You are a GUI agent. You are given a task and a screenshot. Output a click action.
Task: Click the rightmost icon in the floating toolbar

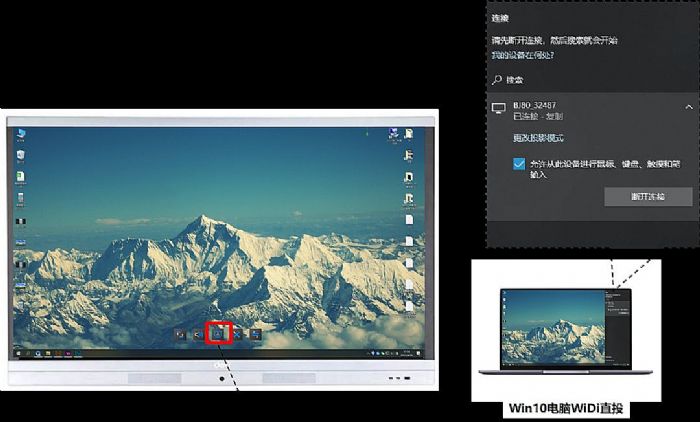257,335
